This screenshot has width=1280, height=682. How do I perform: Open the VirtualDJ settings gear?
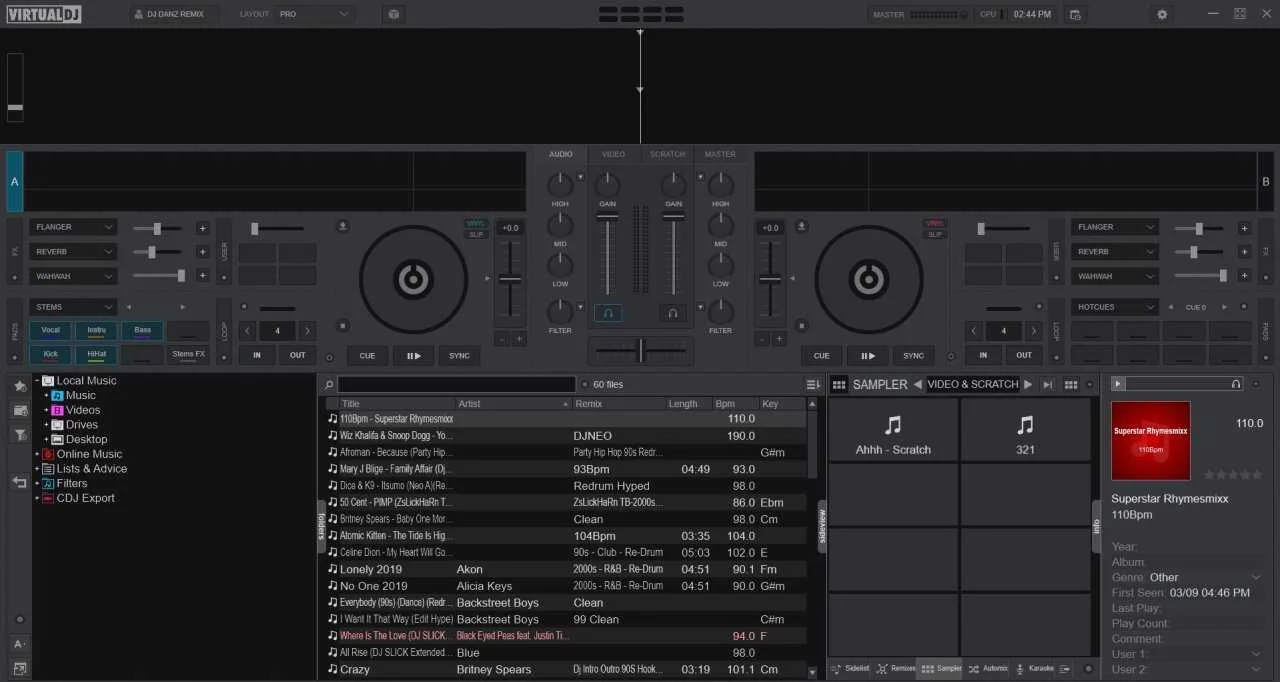pos(1162,14)
